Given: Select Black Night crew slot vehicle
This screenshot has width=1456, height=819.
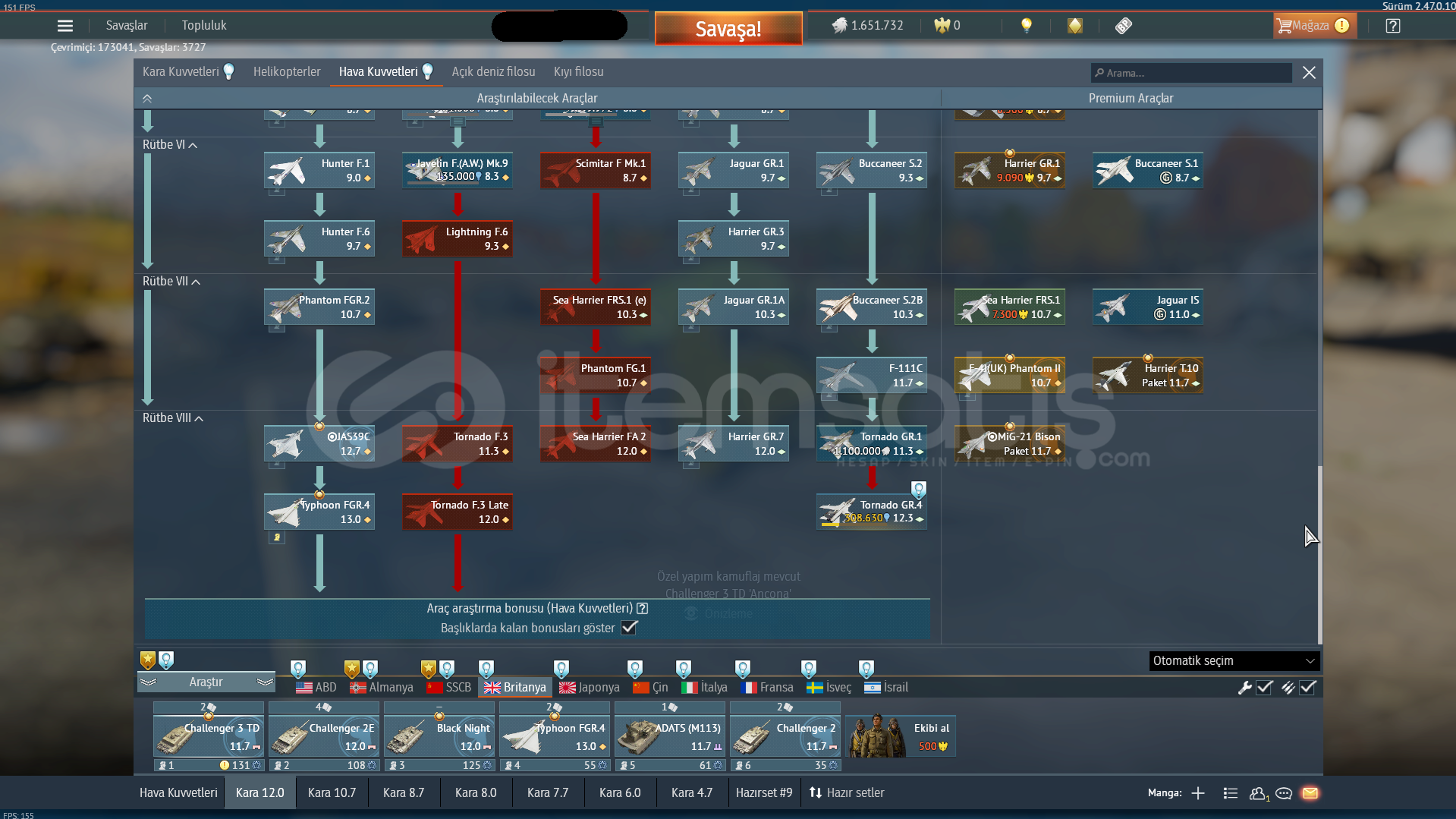Looking at the screenshot, I should coord(439,736).
